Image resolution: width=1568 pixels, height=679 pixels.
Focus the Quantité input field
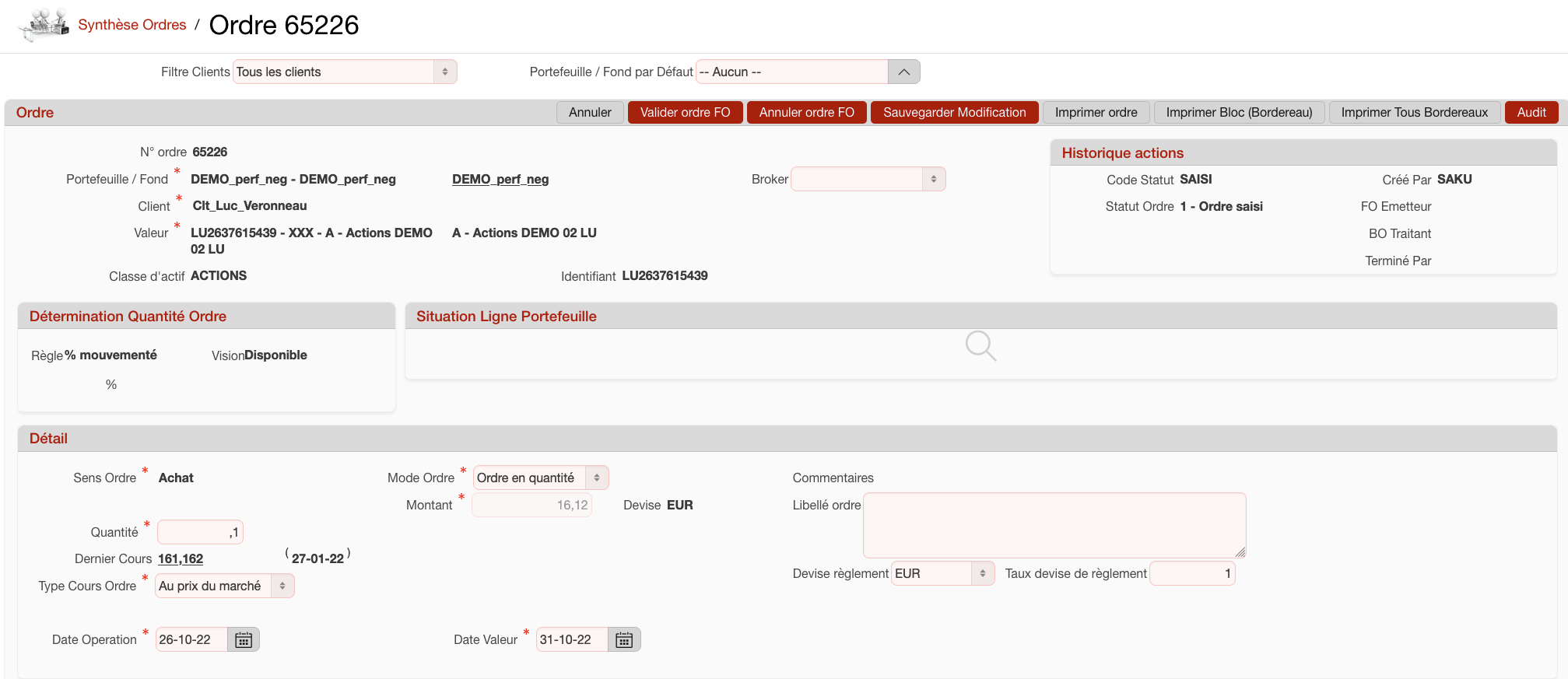tap(200, 533)
